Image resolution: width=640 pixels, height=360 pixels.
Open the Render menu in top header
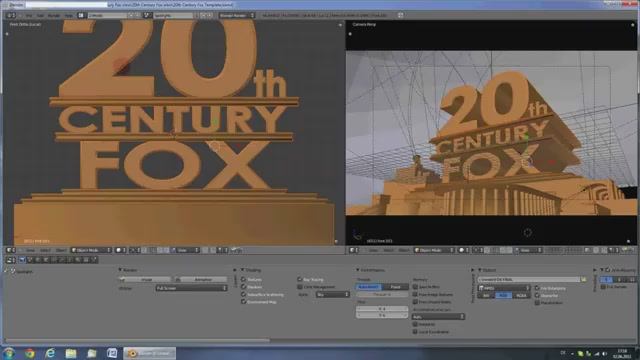tap(54, 15)
